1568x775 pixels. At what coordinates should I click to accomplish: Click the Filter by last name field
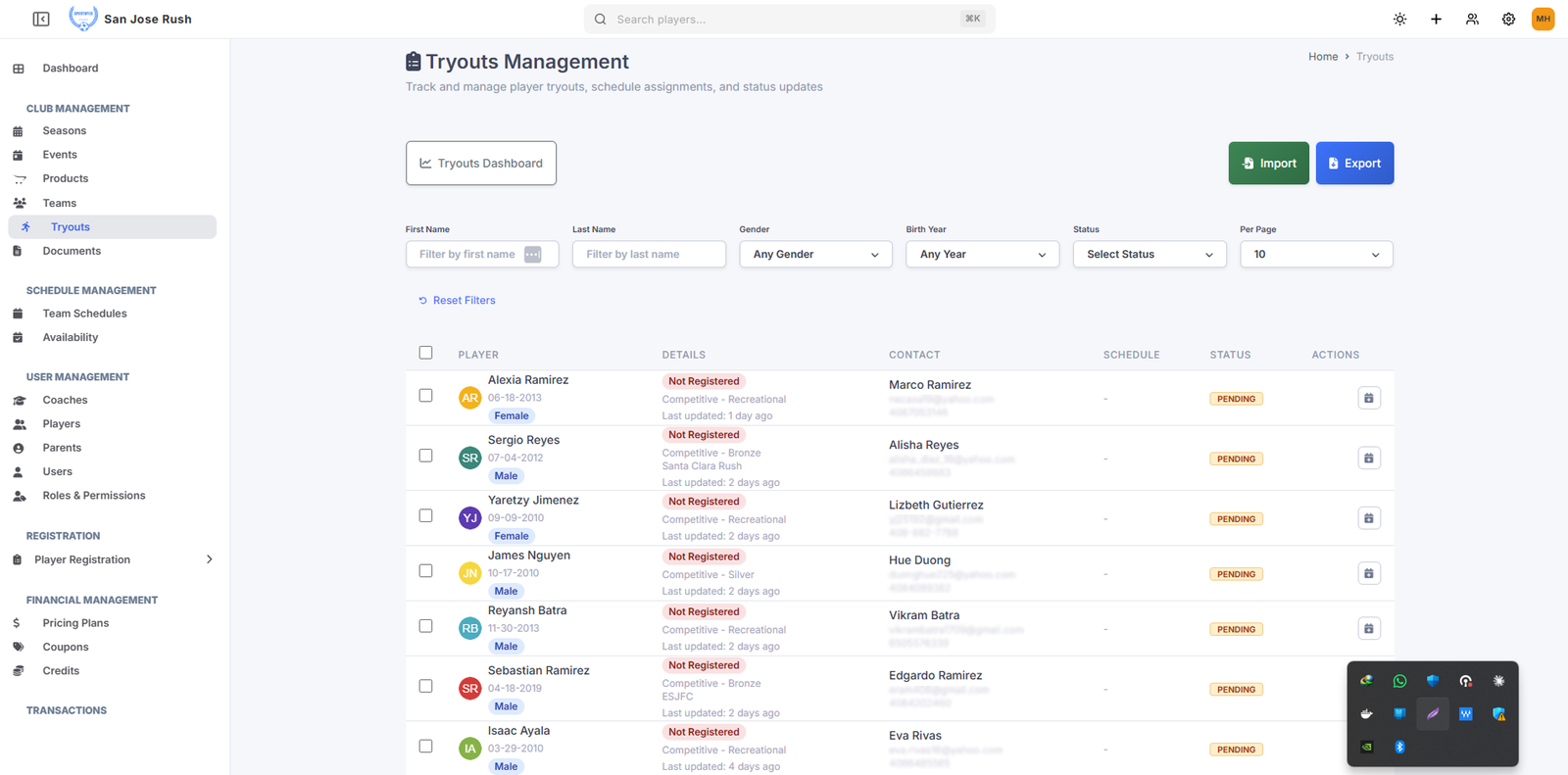648,254
